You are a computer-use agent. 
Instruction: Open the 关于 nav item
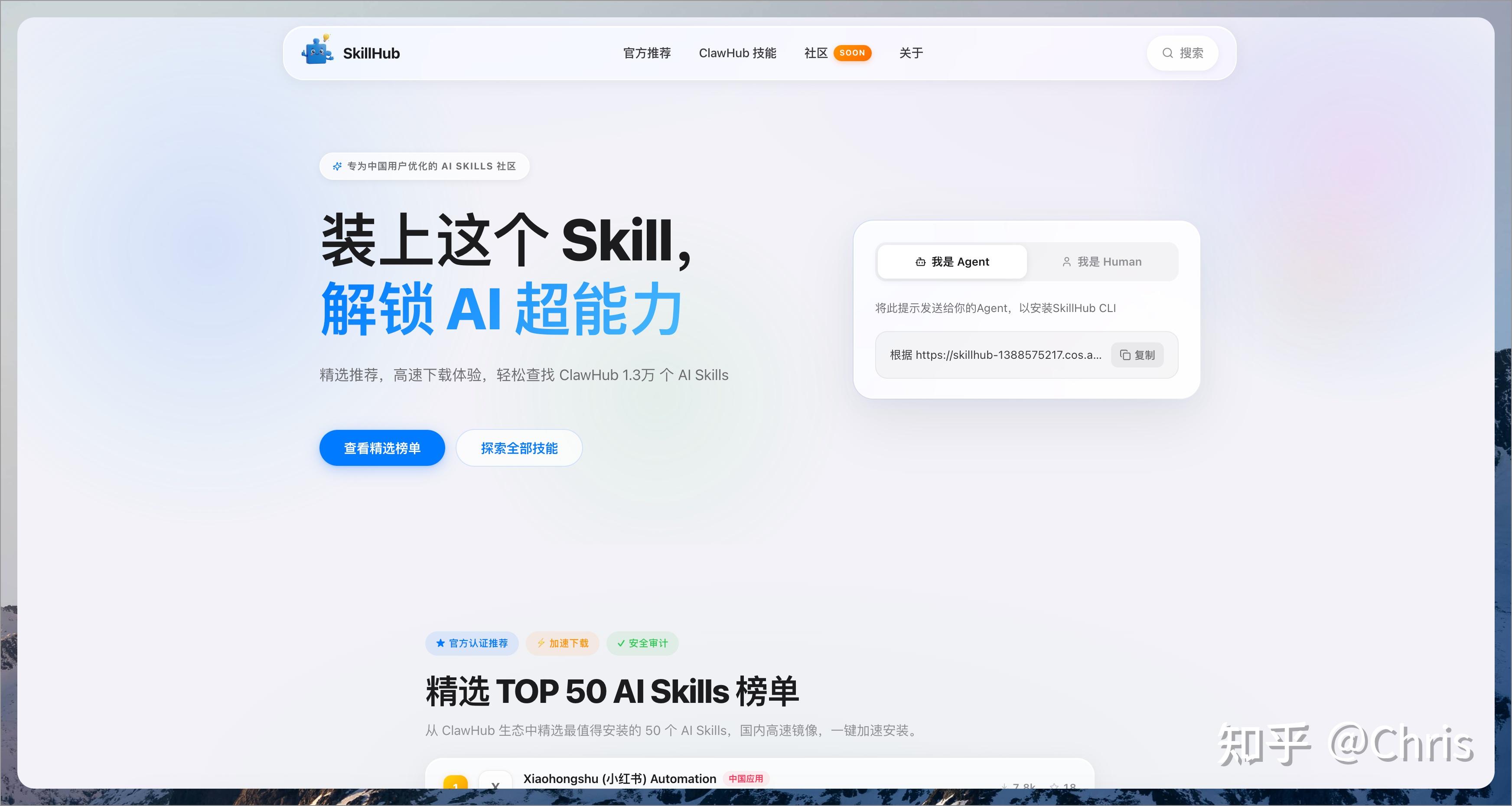(x=911, y=53)
